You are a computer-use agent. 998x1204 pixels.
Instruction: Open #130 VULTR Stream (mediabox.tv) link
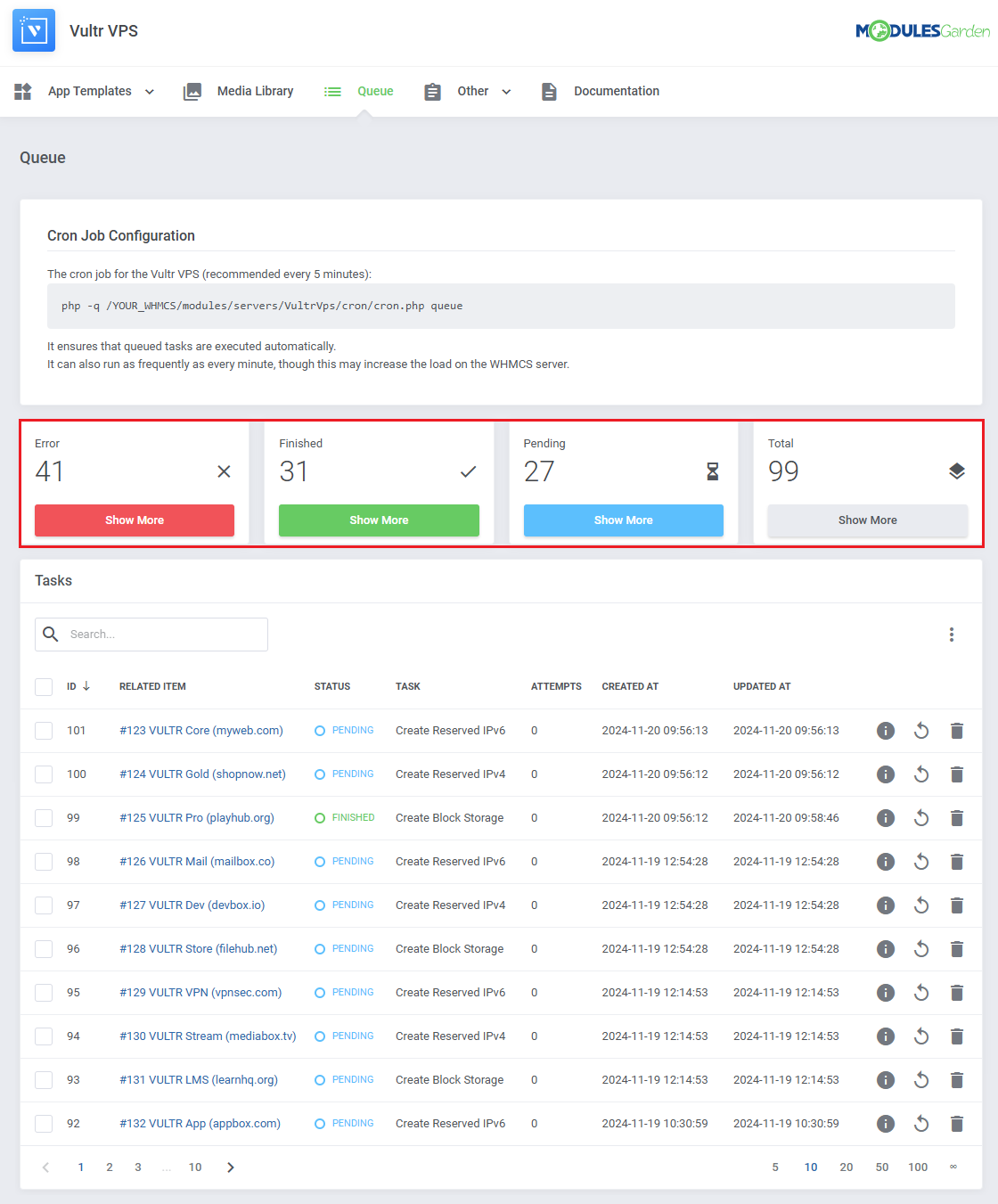click(x=208, y=1036)
